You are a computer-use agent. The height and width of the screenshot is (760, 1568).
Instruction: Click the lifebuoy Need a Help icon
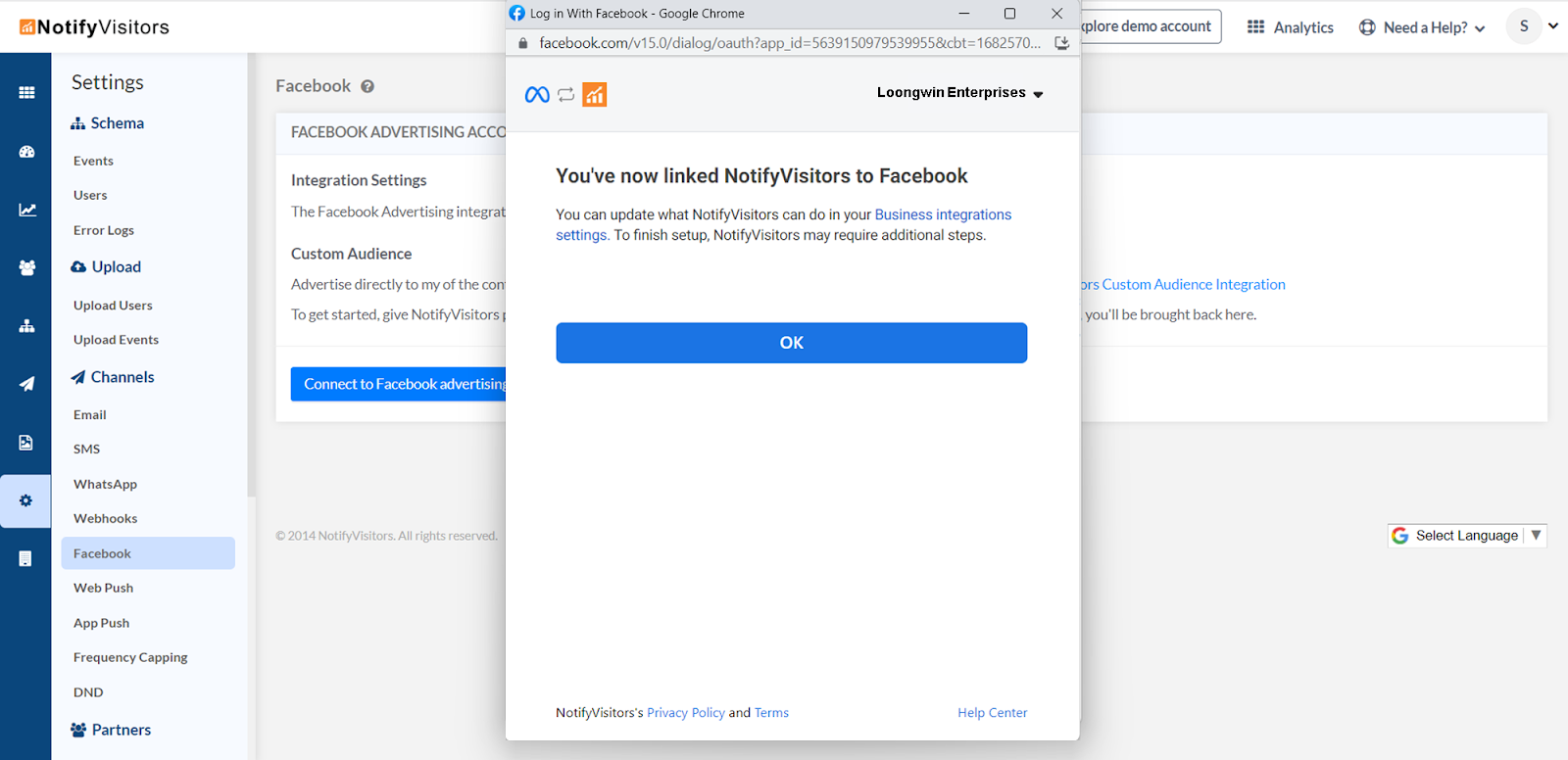pyautogui.click(x=1367, y=27)
